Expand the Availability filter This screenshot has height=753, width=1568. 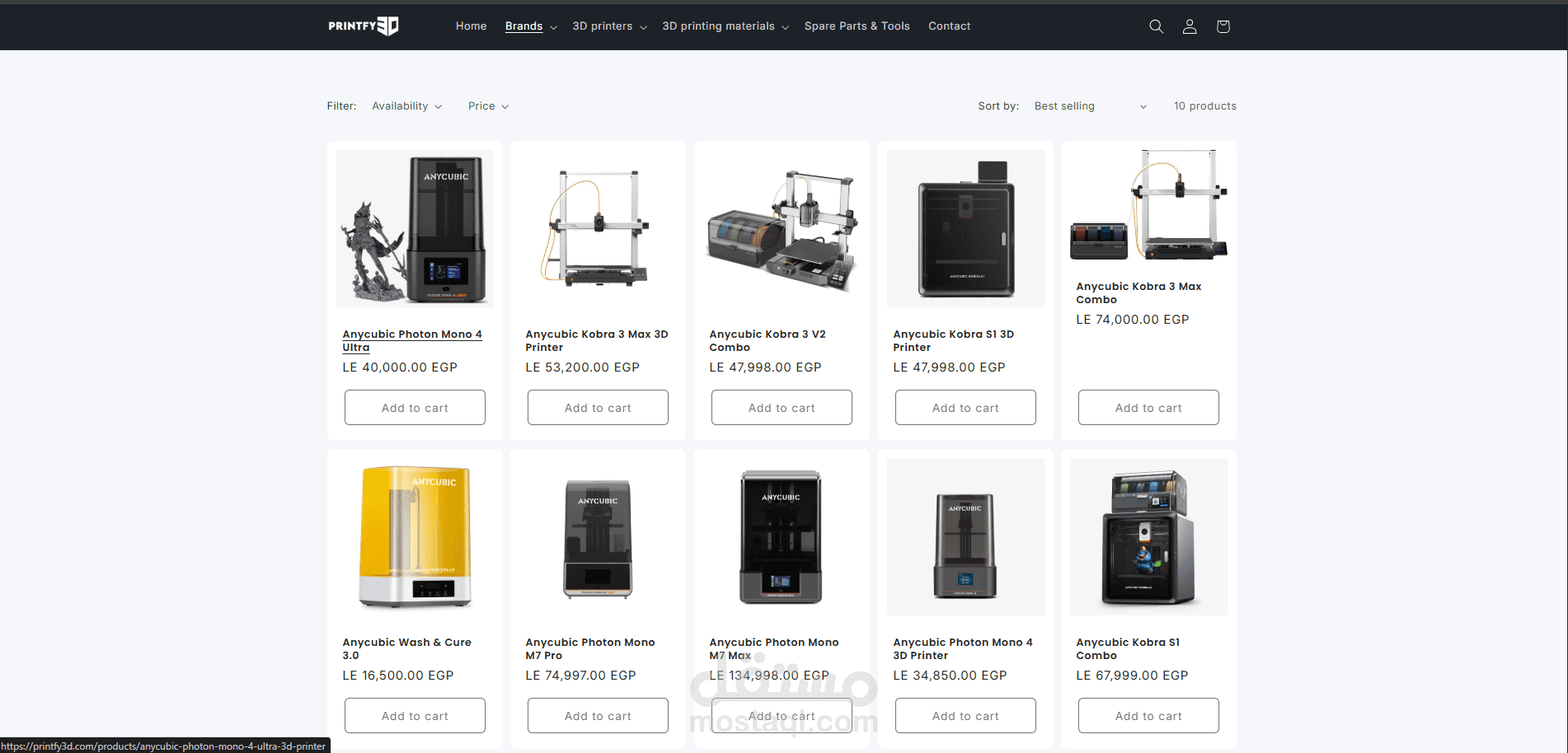(406, 106)
